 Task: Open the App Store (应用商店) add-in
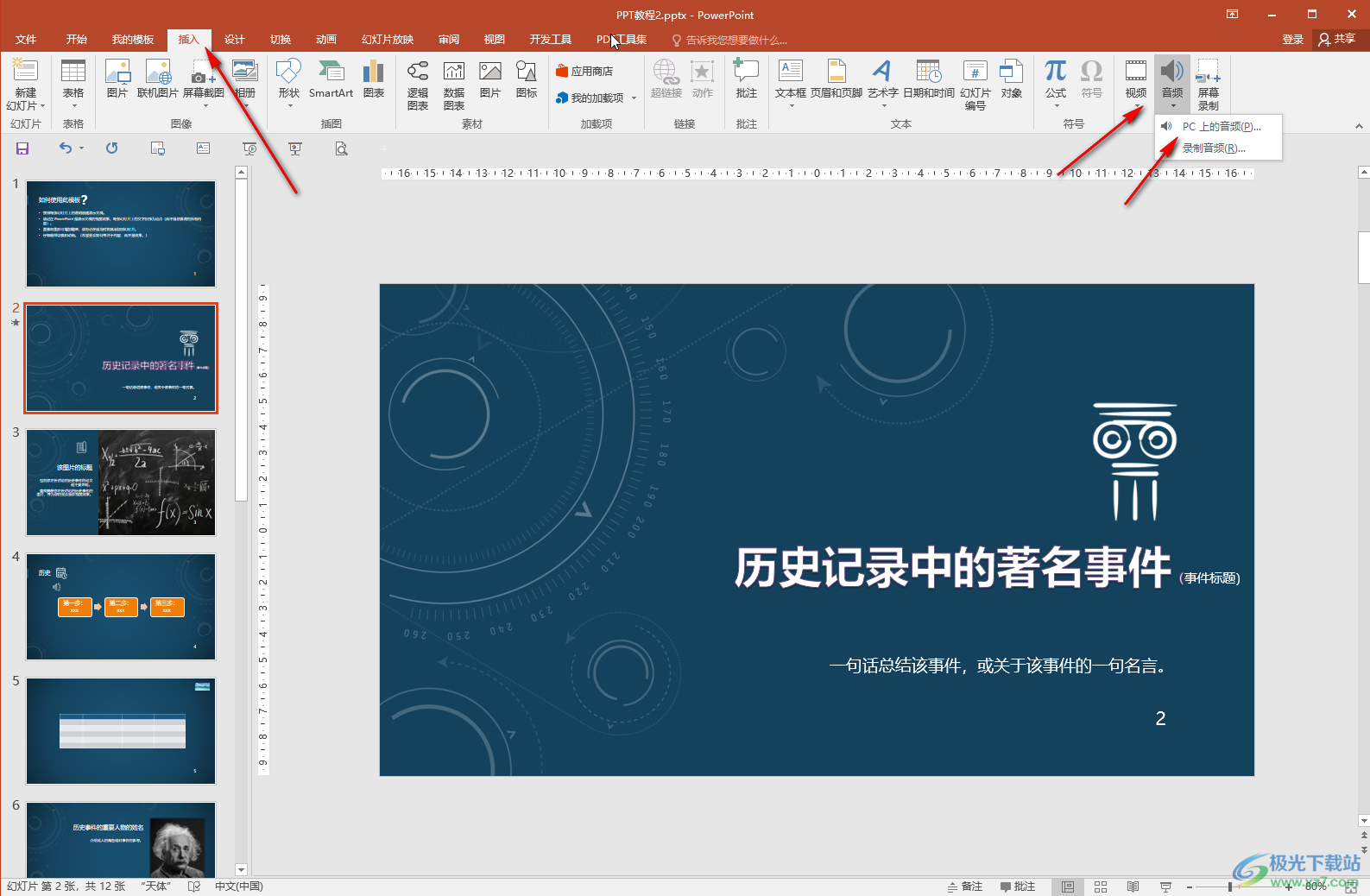click(584, 71)
